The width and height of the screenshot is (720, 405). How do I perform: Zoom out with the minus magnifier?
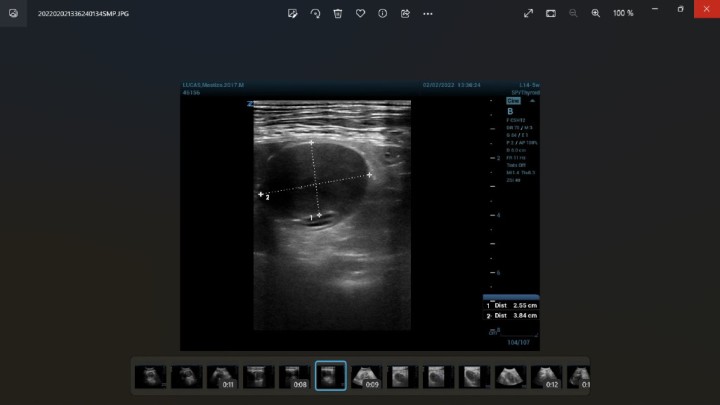tap(573, 13)
